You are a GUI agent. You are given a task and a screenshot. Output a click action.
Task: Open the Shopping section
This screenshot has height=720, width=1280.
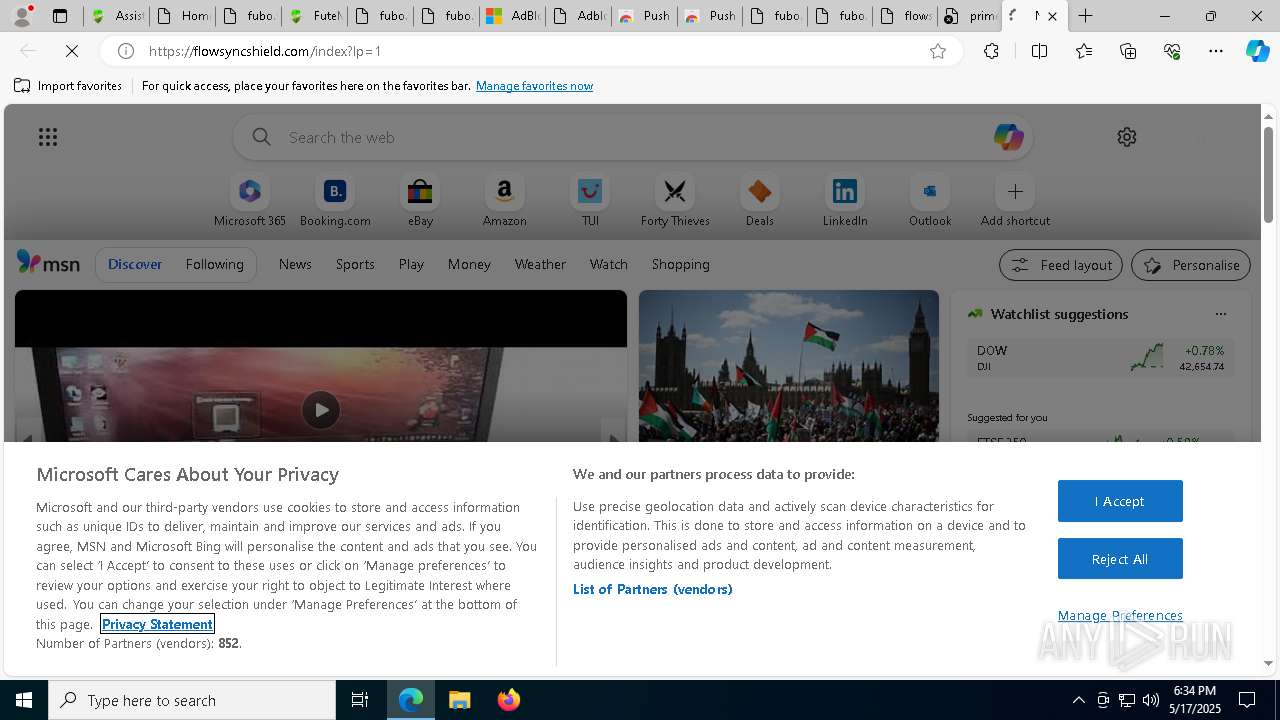coord(680,264)
